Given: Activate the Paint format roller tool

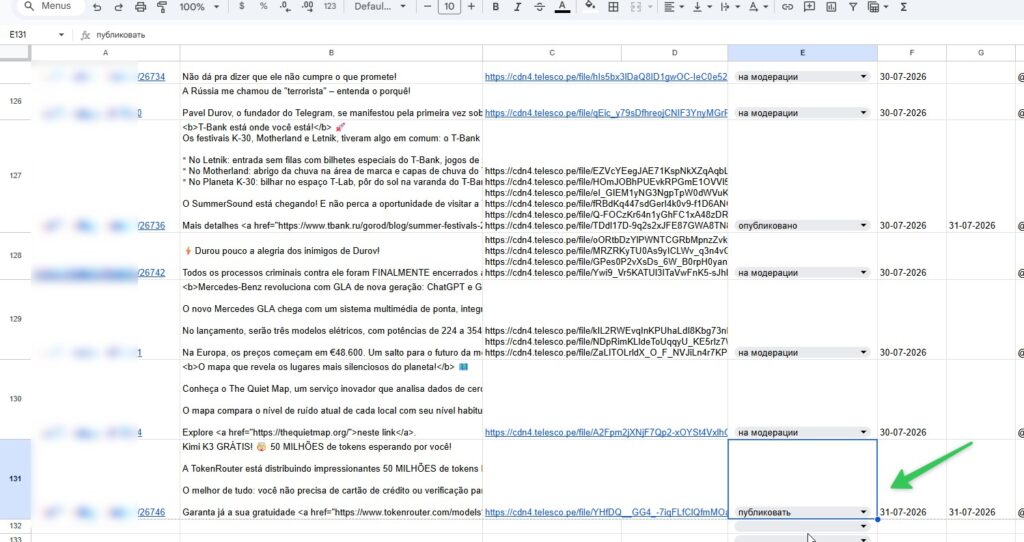Looking at the screenshot, I should click(162, 7).
